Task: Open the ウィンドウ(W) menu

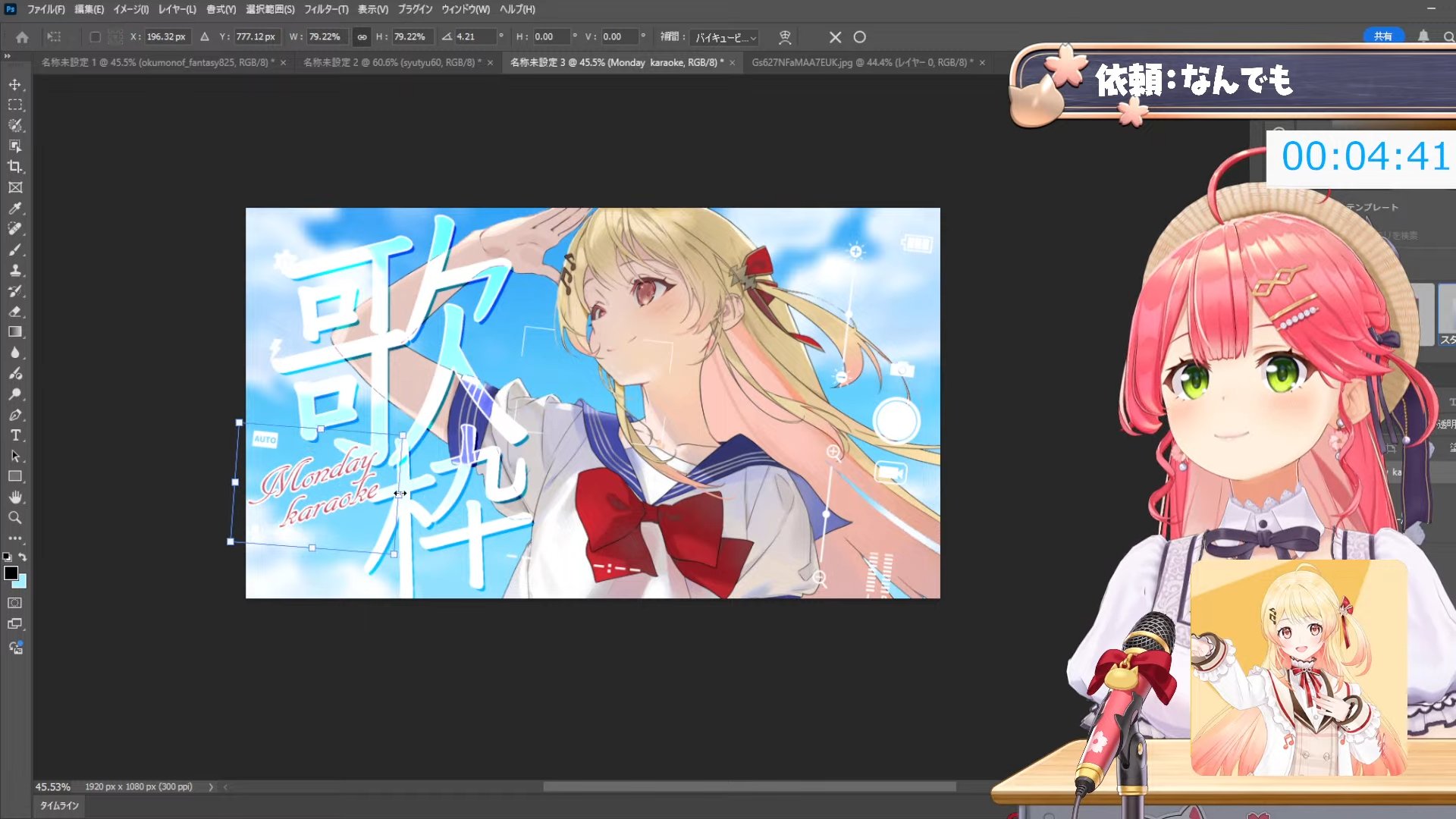Action: coord(466,9)
